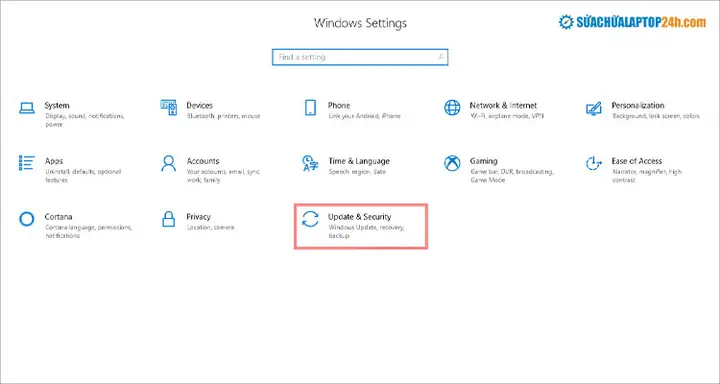Click 'Link your Android, iPhone' description
Image resolution: width=720 pixels, height=384 pixels.
point(365,116)
